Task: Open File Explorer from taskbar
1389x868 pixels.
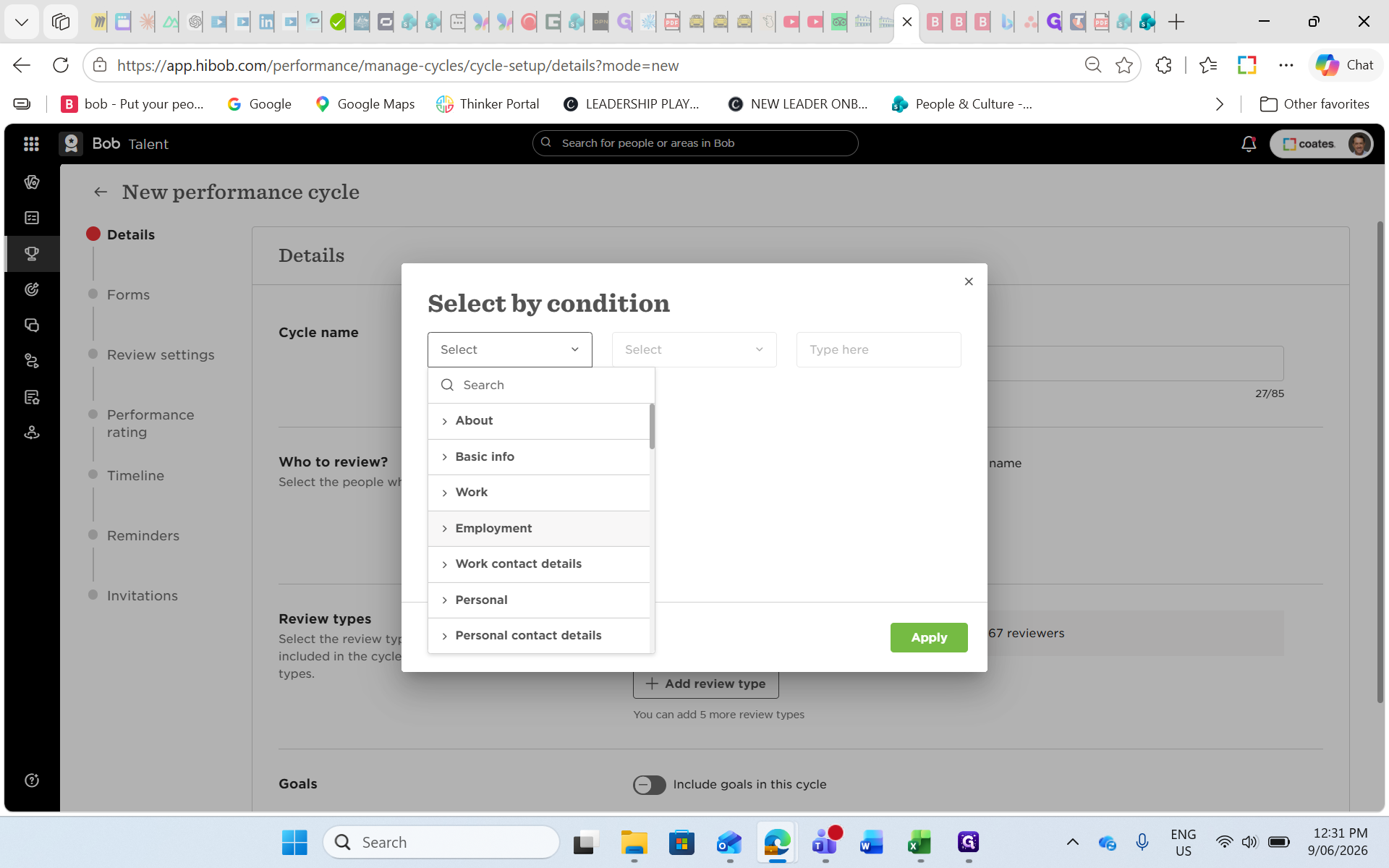Action: click(634, 843)
